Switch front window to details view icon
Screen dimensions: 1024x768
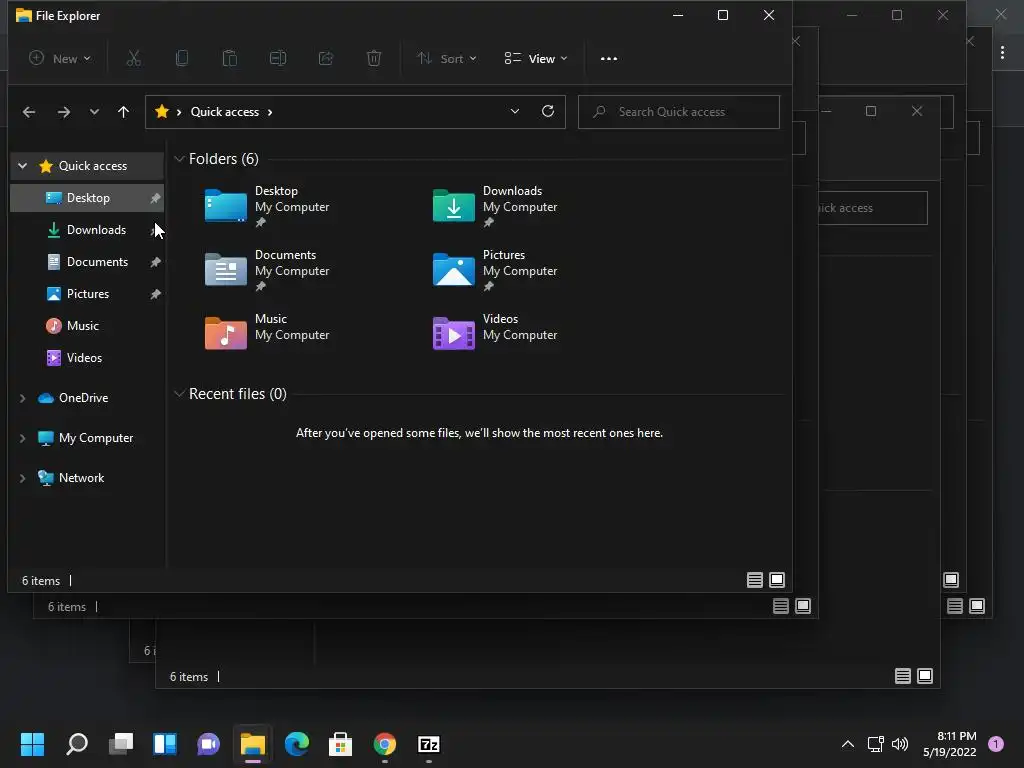tap(754, 580)
